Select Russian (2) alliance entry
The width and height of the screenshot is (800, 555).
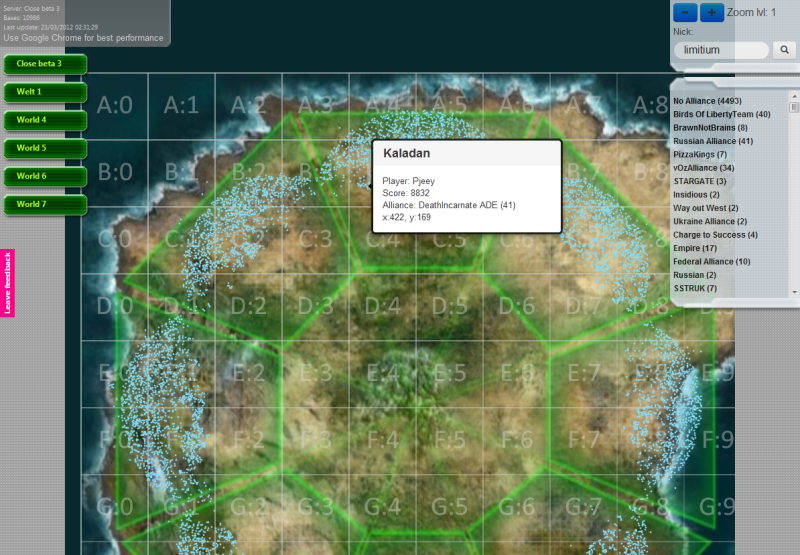[694, 275]
